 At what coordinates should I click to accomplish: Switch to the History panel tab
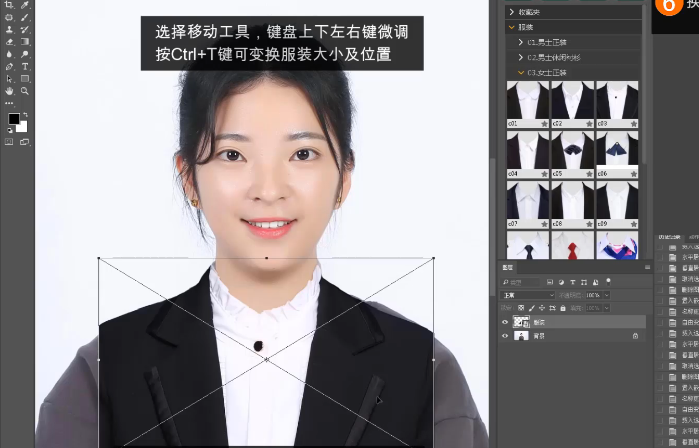click(x=670, y=237)
